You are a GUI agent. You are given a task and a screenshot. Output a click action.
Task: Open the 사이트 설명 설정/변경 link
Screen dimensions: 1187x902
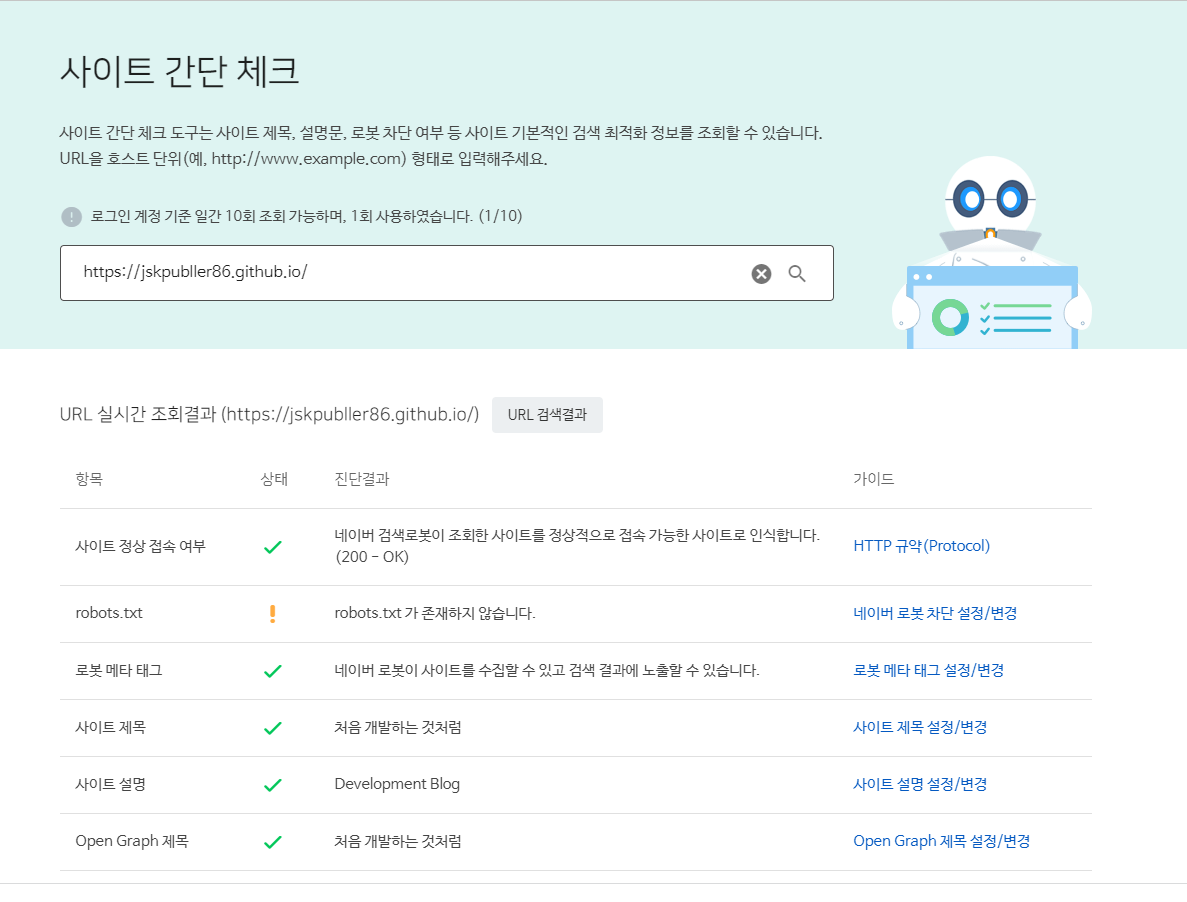920,784
